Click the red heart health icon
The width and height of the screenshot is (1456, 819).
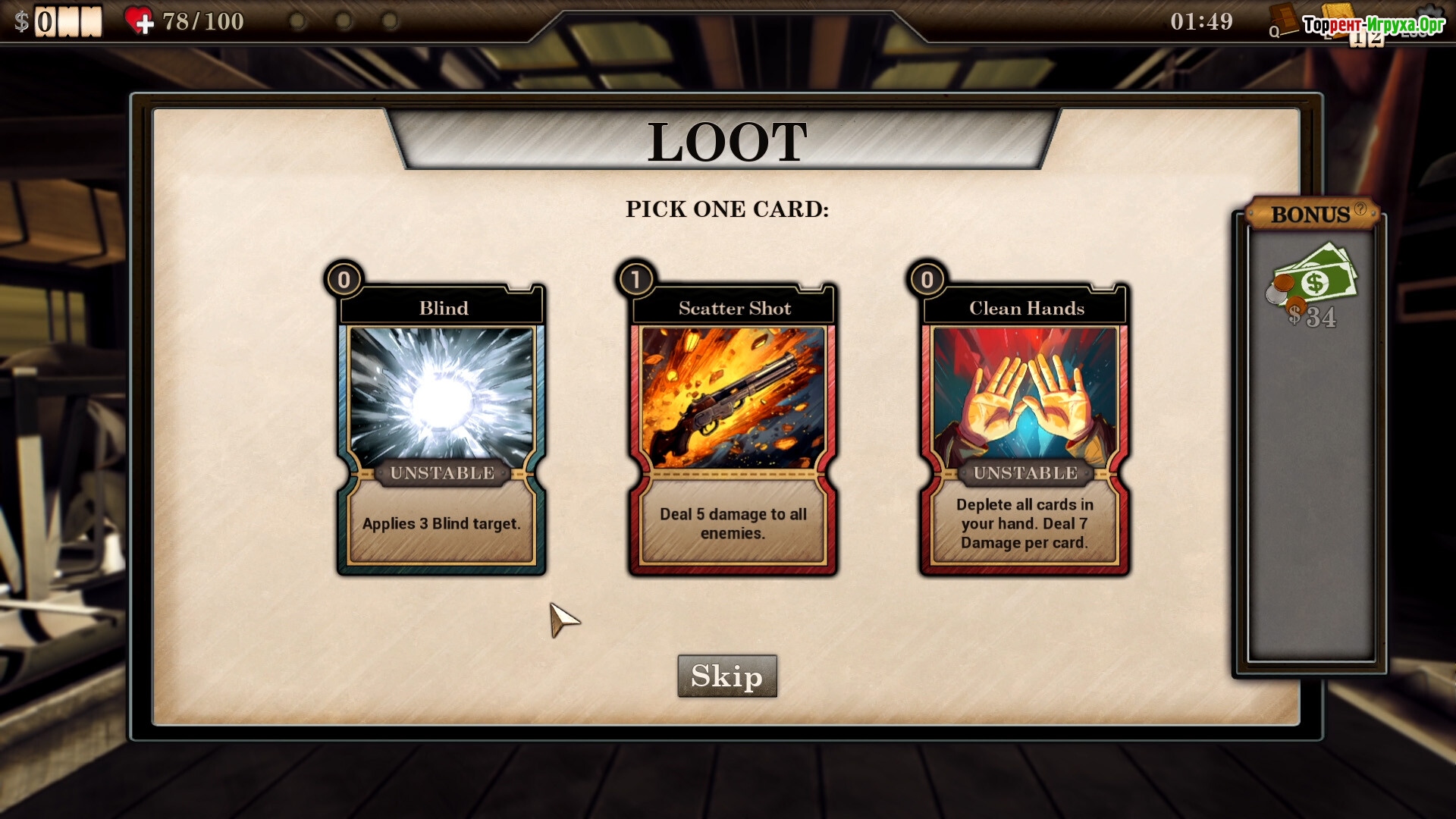click(140, 20)
